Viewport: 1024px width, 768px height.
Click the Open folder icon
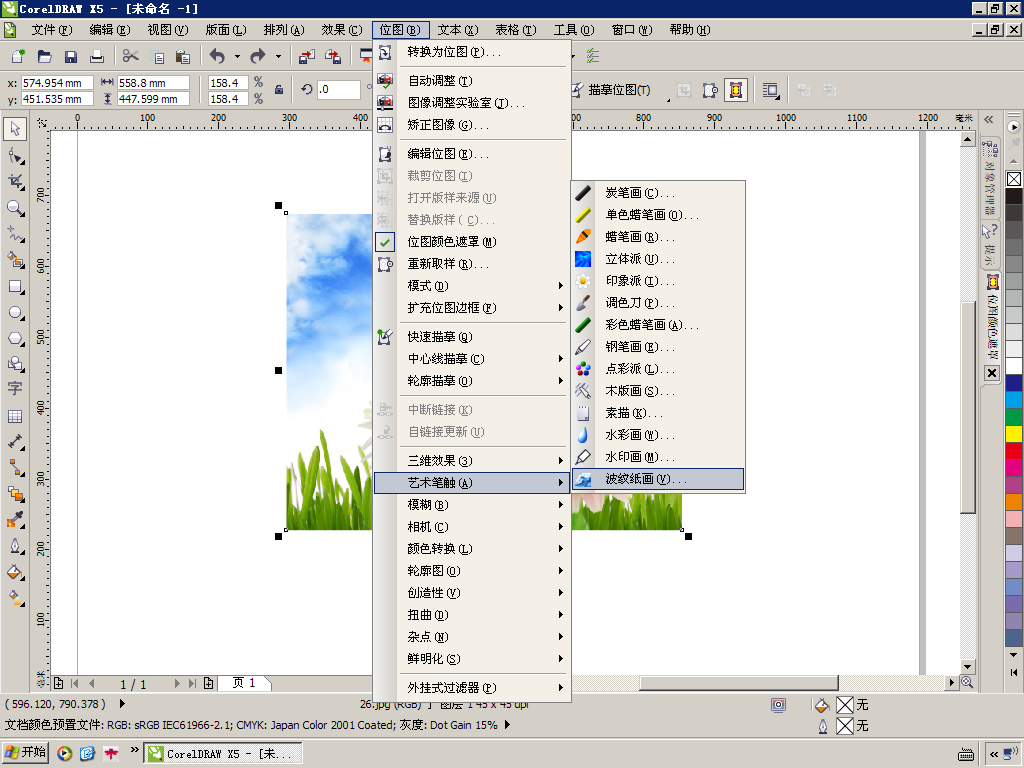coord(44,57)
